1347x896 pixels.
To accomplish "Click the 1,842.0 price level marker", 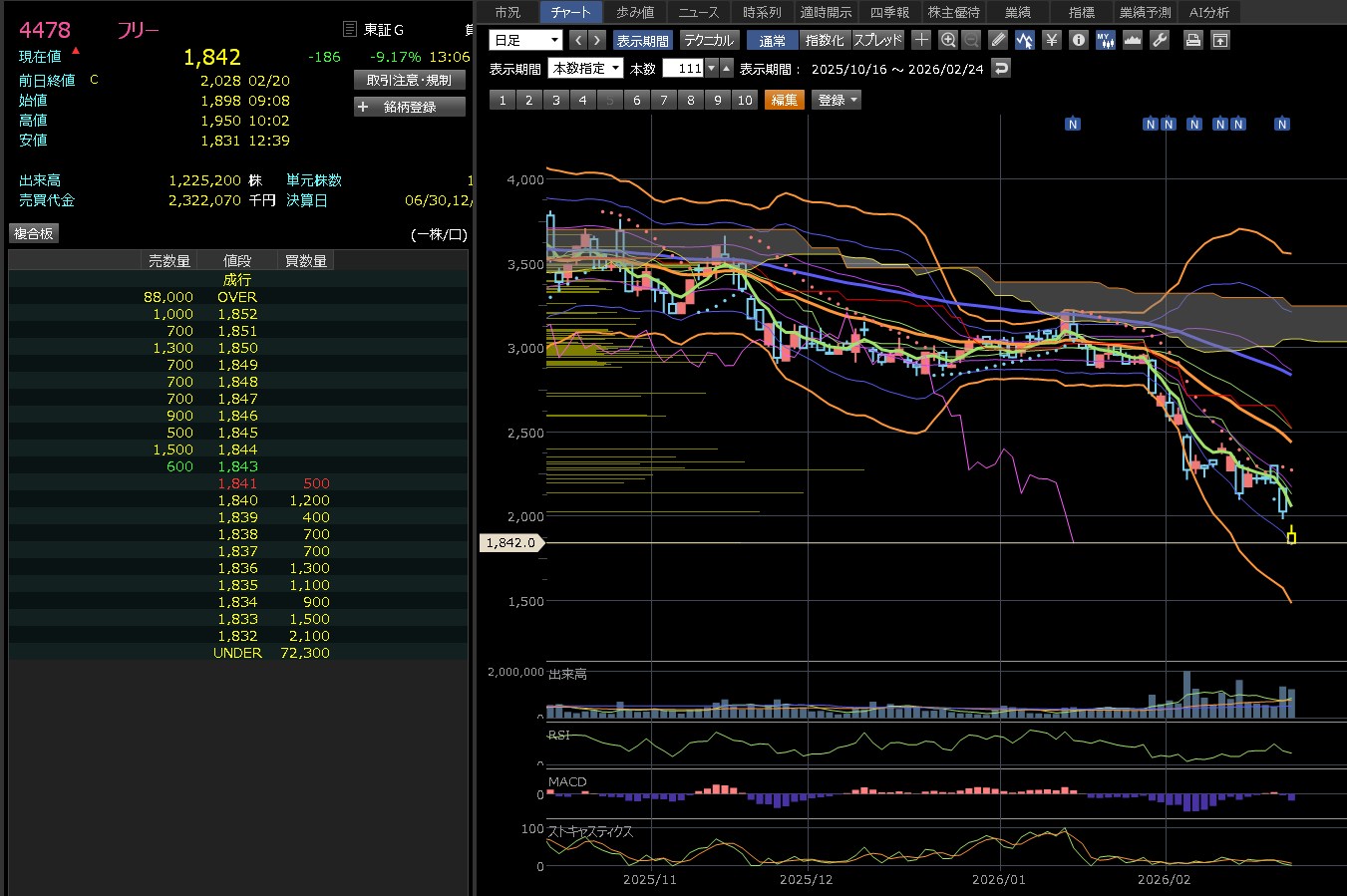I will click(x=510, y=543).
